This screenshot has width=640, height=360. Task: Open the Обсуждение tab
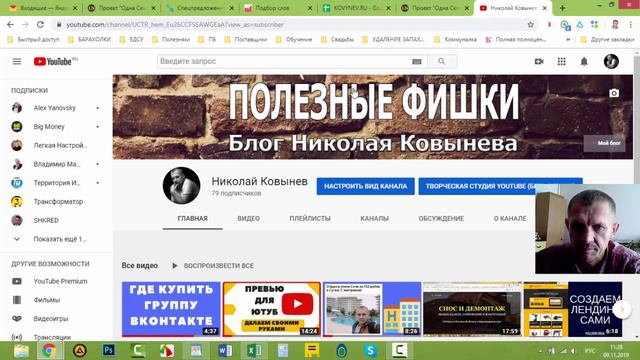tap(441, 218)
